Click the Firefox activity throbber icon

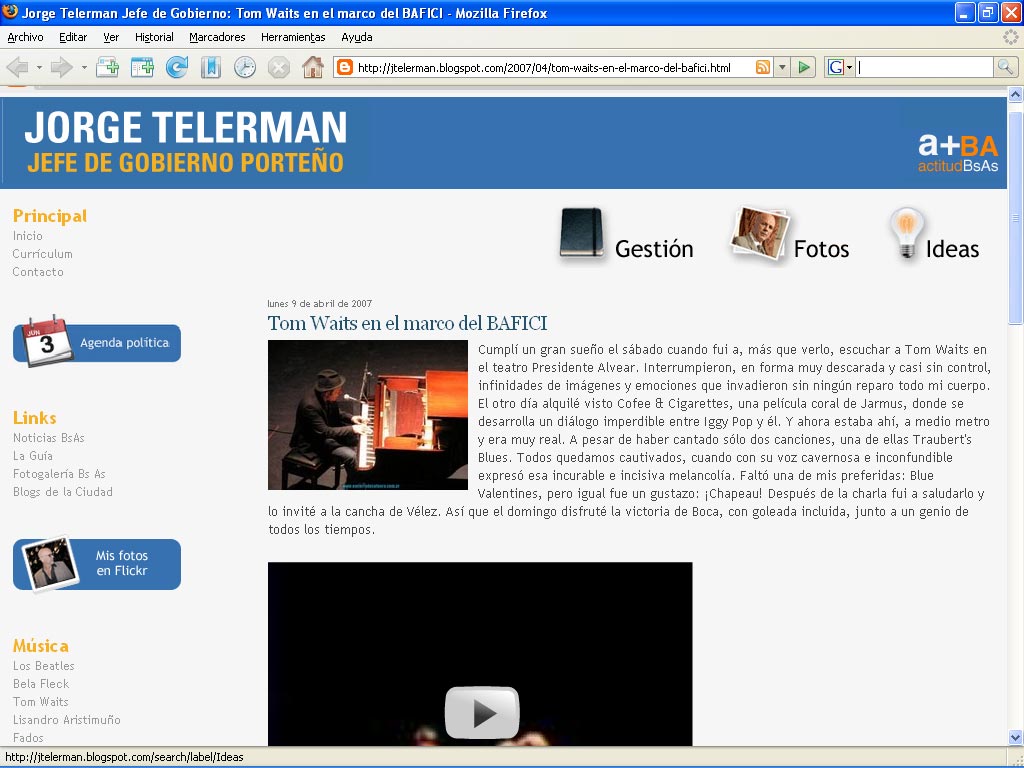[1010, 37]
